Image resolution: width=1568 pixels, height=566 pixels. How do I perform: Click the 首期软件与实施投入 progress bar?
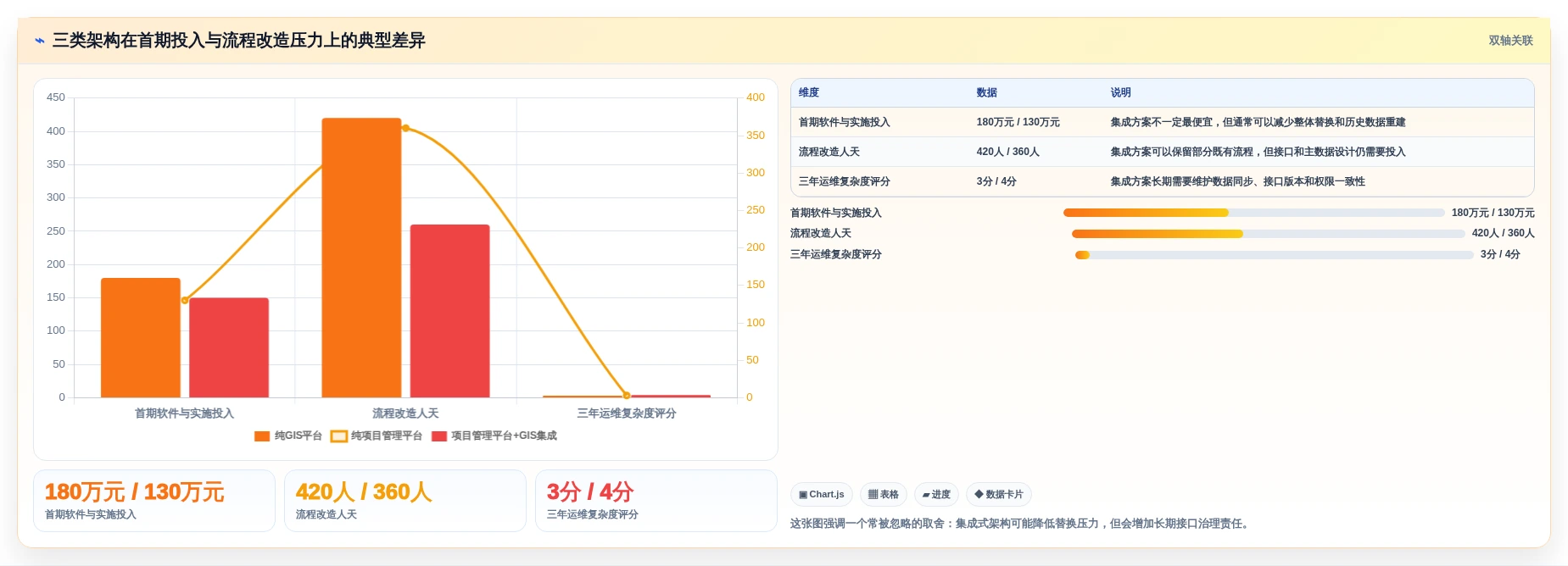tap(1253, 213)
